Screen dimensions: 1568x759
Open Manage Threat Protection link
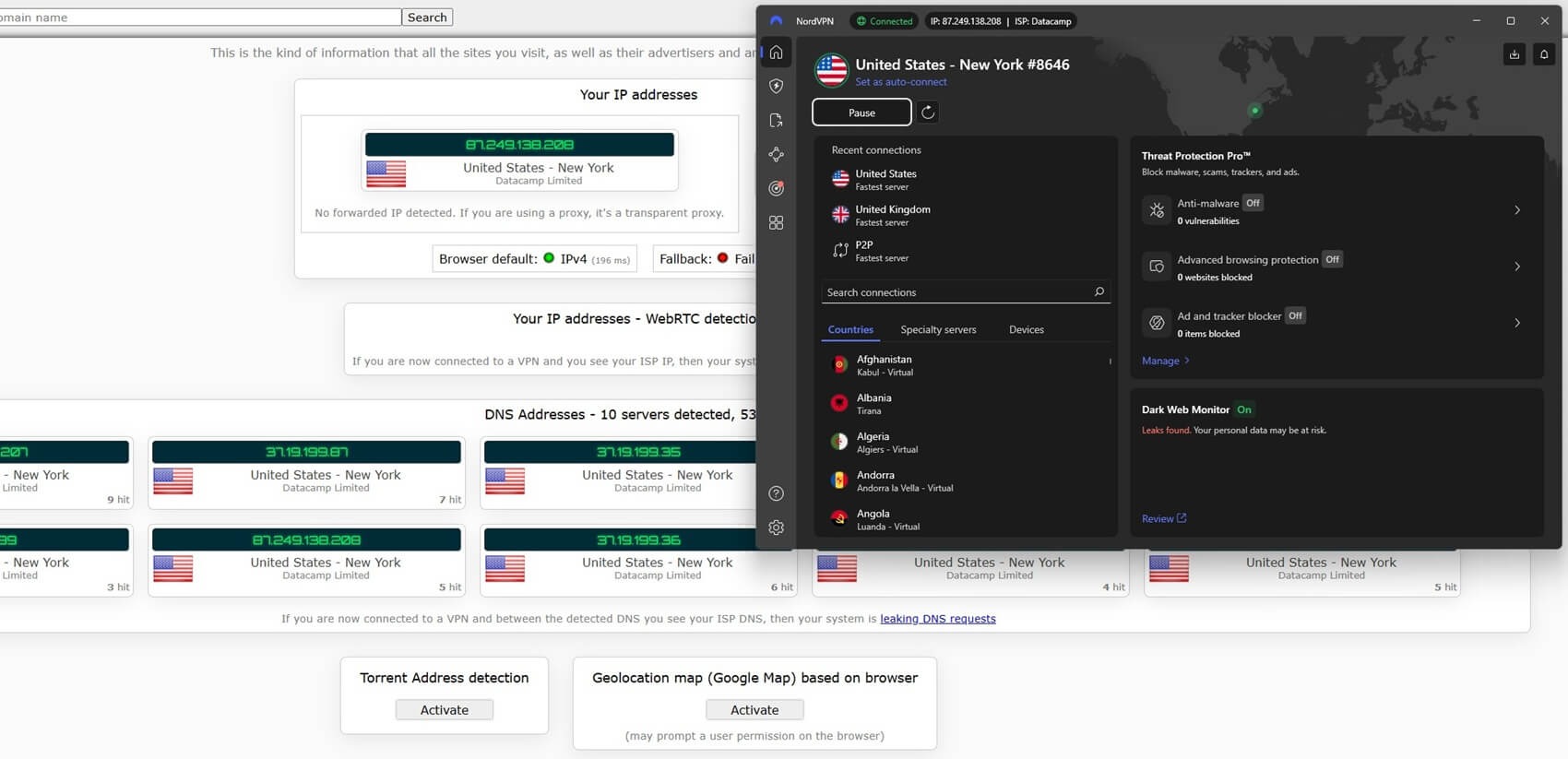point(1166,361)
